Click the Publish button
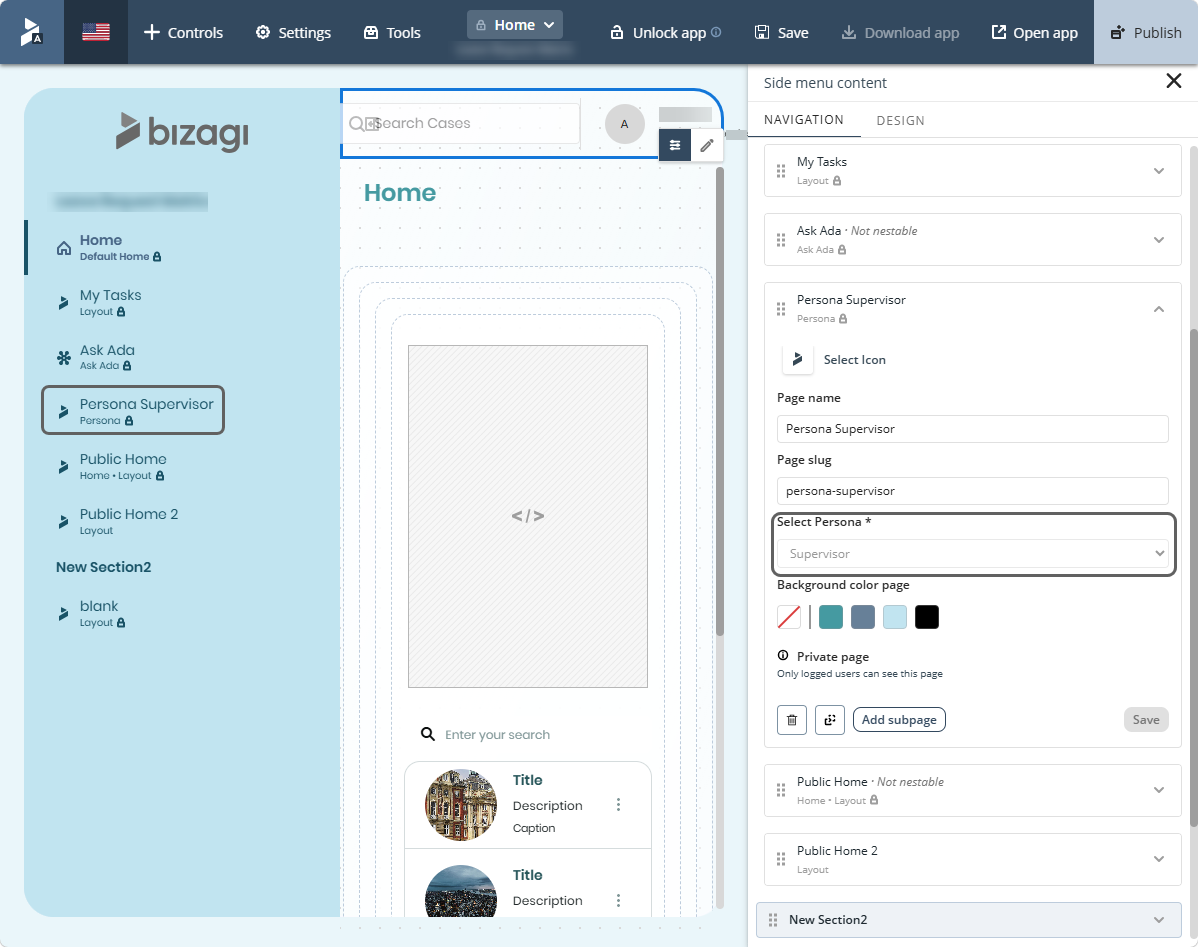Viewport: 1198px width, 947px height. tap(1146, 32)
